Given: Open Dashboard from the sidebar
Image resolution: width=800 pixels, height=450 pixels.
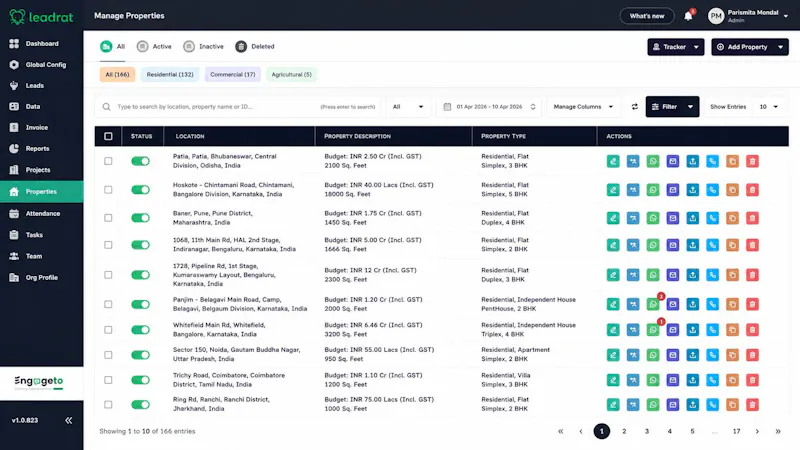Looking at the screenshot, I should click(x=41, y=44).
